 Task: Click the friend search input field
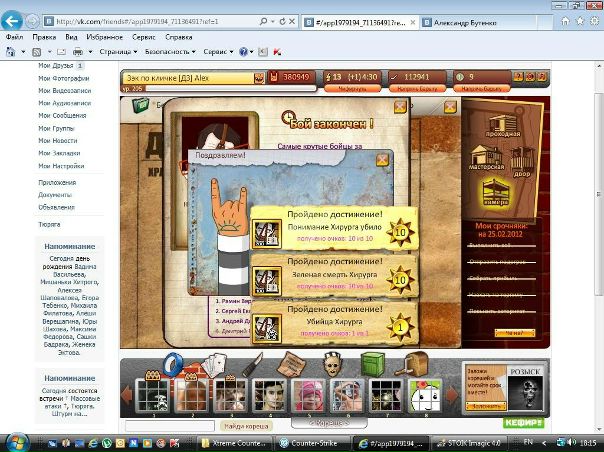(170, 426)
